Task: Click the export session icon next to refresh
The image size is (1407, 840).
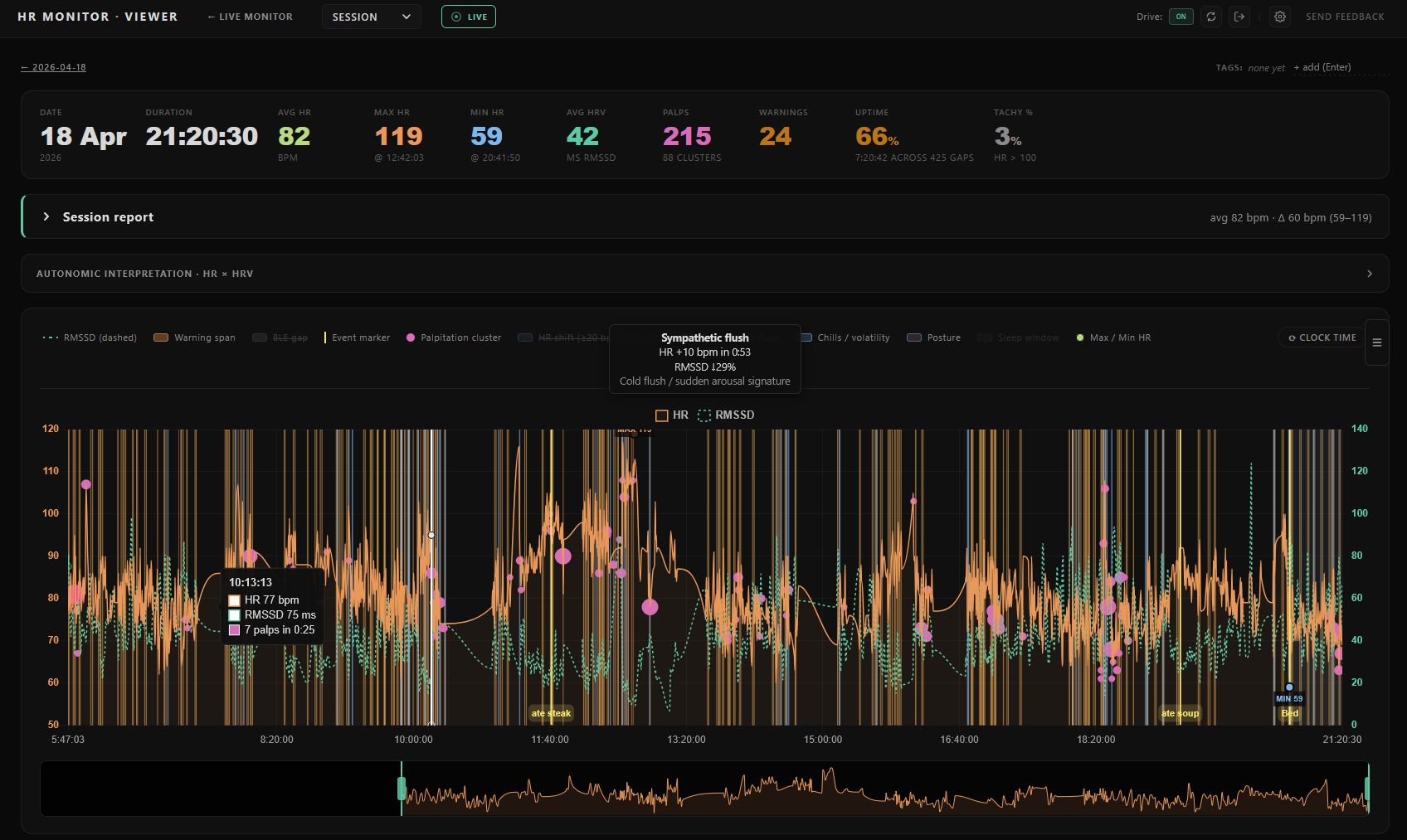Action: click(1239, 17)
